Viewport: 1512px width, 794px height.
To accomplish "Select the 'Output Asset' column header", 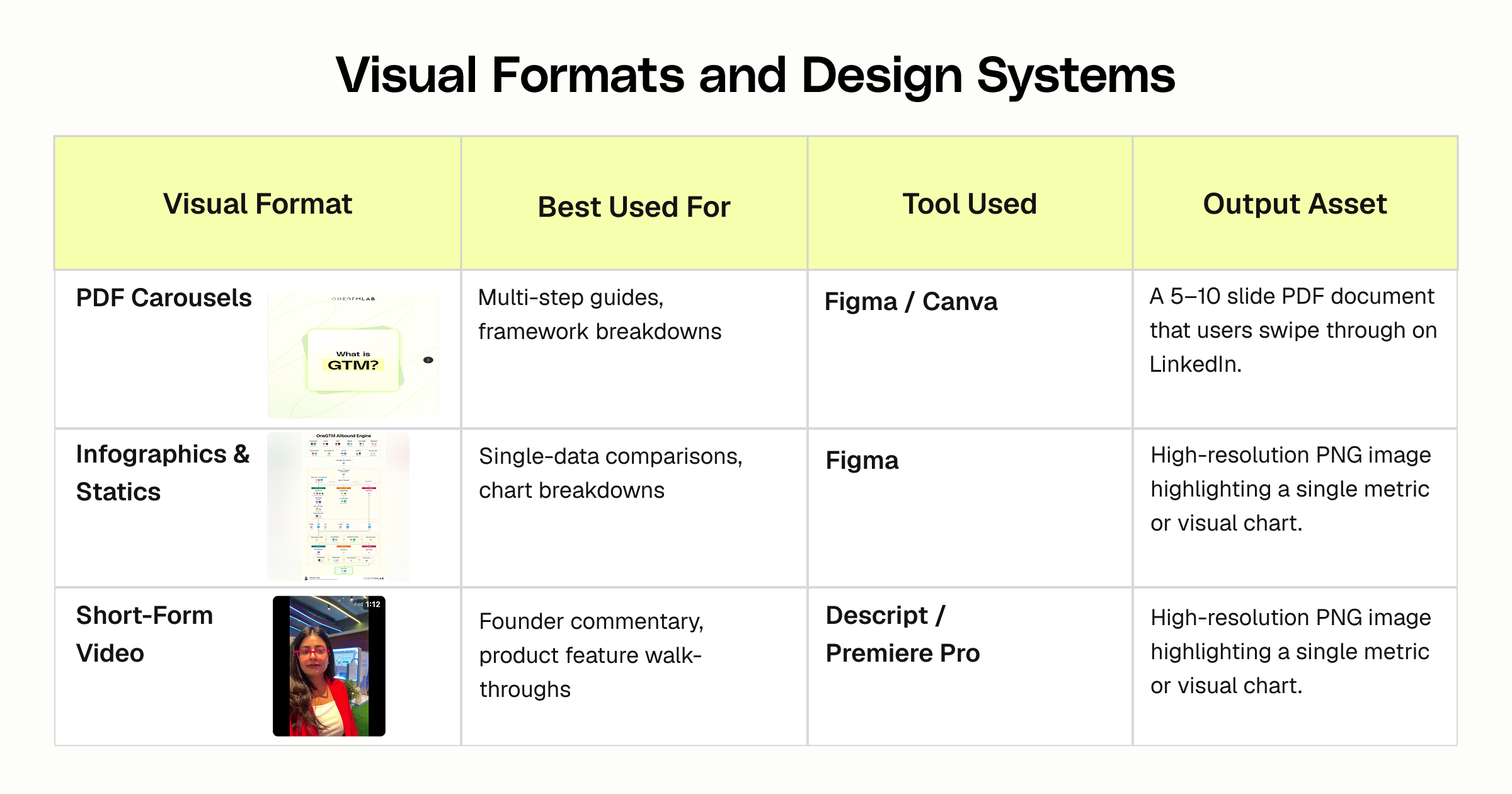I will click(x=1295, y=204).
